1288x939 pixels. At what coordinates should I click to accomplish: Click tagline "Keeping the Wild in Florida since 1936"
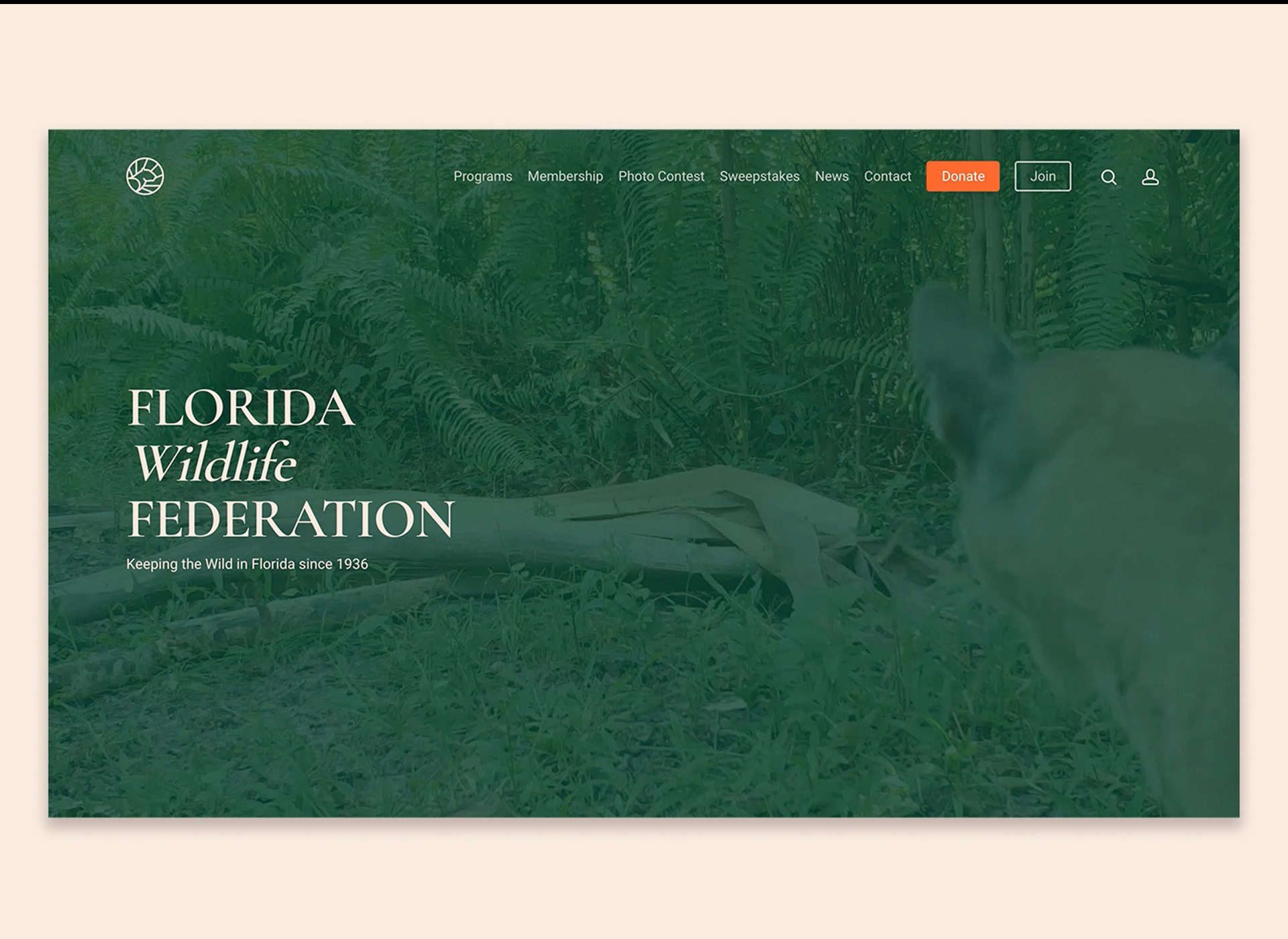click(x=247, y=564)
